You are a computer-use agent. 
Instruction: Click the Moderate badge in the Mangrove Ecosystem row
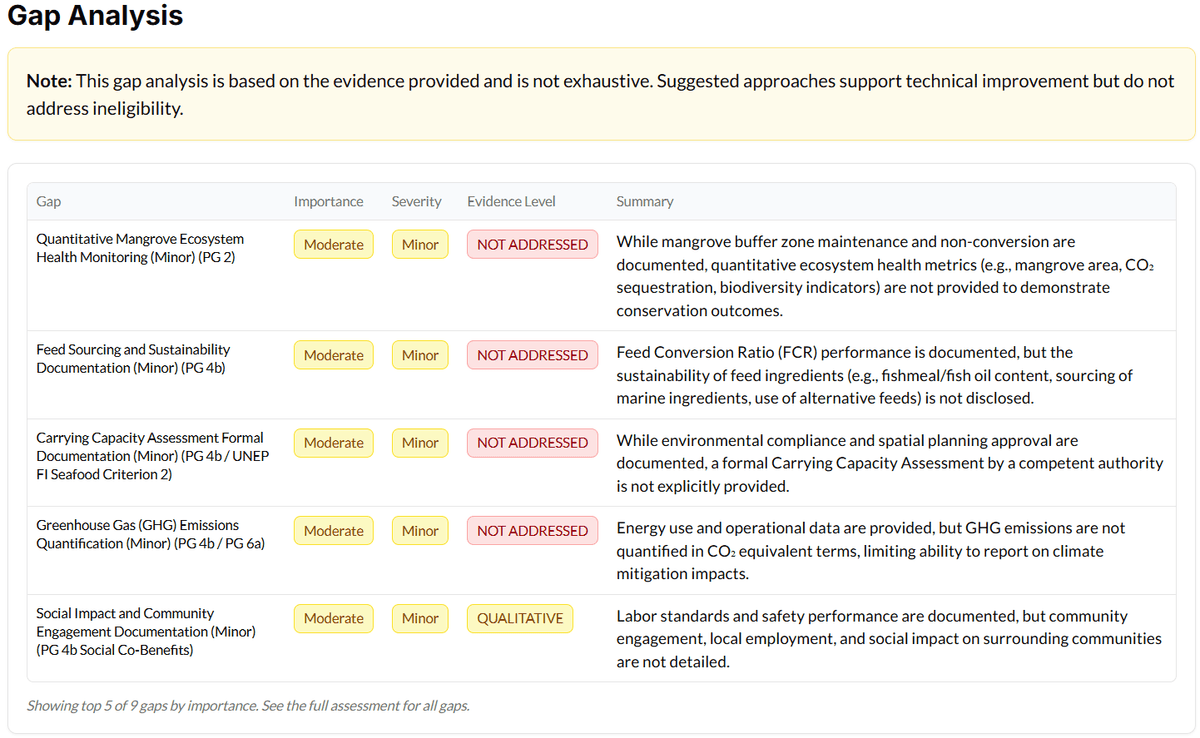click(334, 245)
